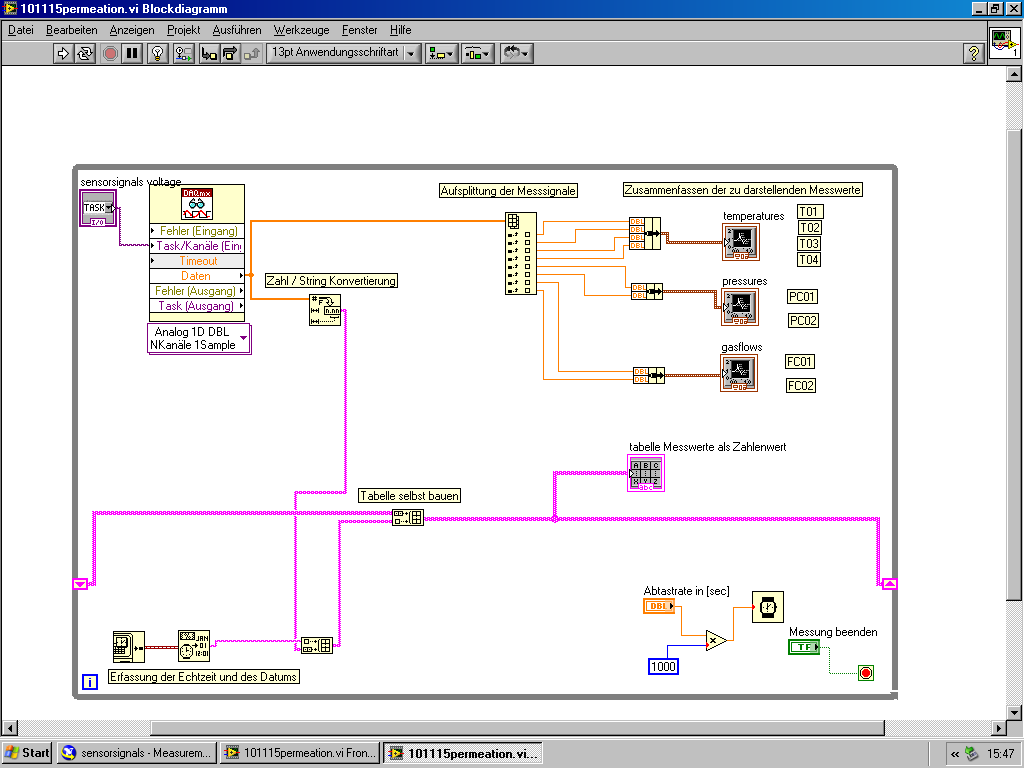The height and width of the screenshot is (768, 1024).
Task: Toggle the Pause button in toolbar
Action: point(132,53)
